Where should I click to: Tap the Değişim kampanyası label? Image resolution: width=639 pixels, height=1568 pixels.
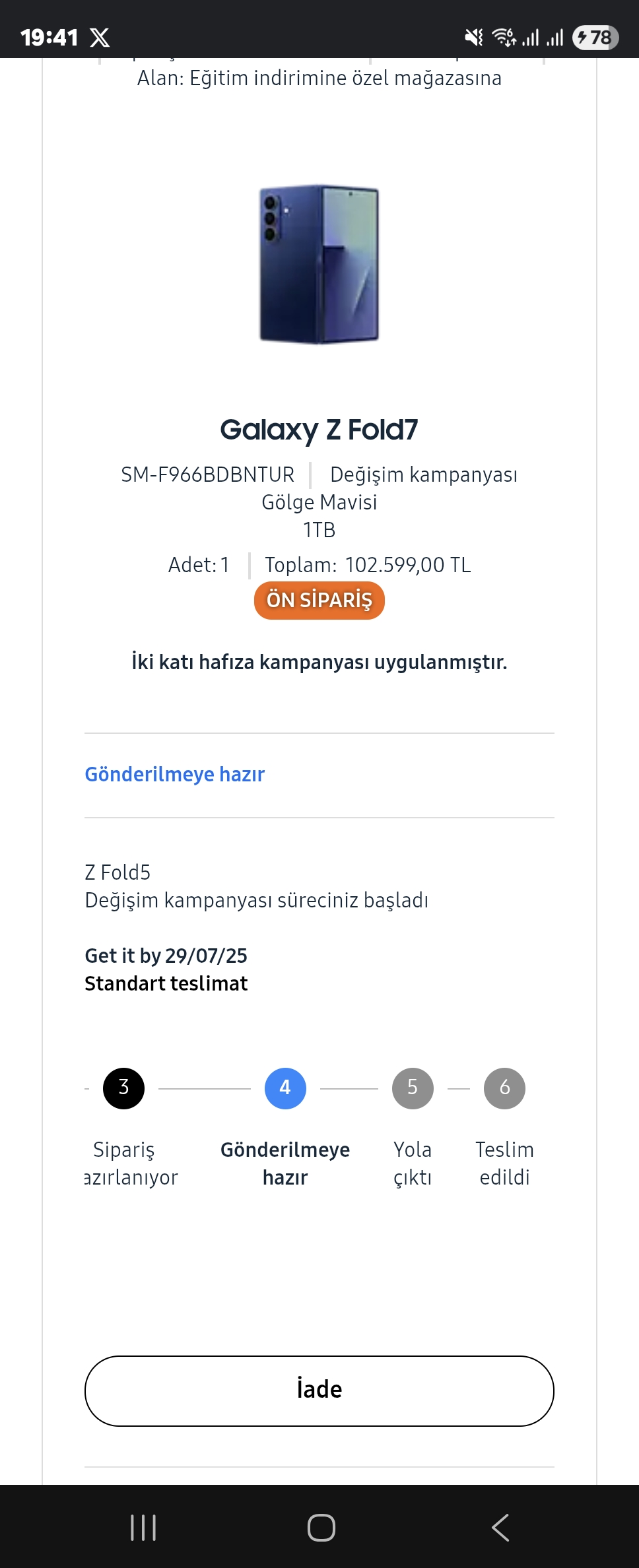(424, 474)
